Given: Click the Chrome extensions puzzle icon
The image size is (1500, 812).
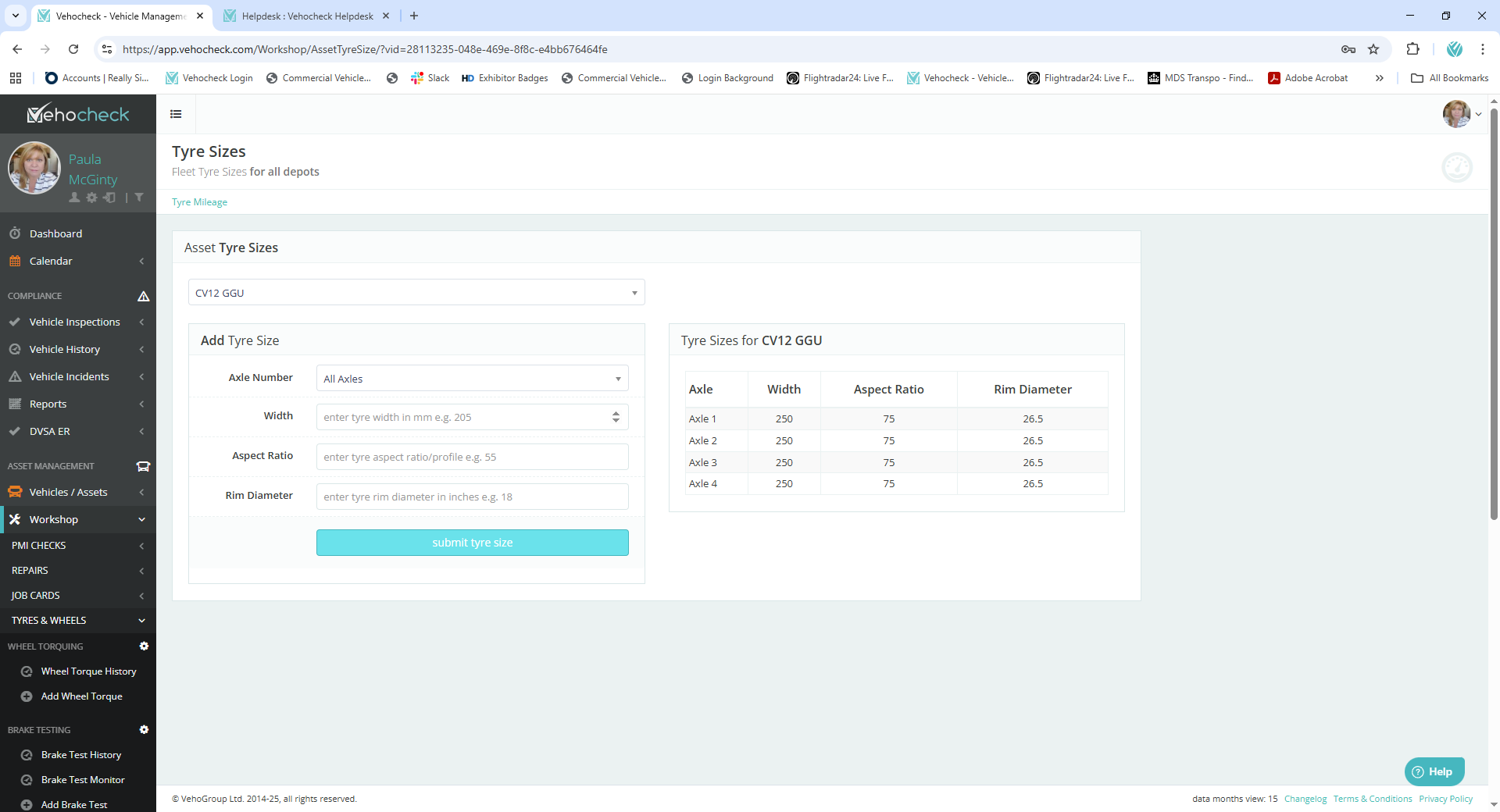Looking at the screenshot, I should (1412, 49).
